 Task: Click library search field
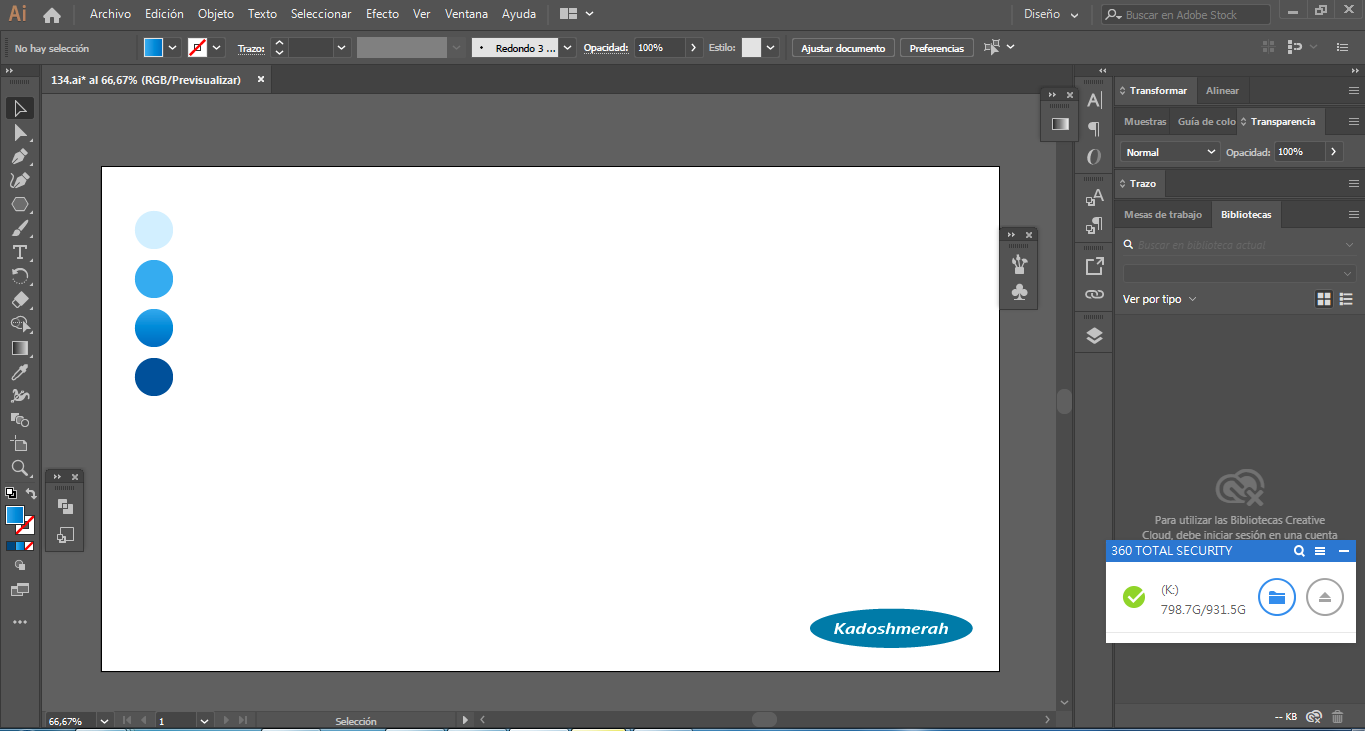[x=1239, y=245]
